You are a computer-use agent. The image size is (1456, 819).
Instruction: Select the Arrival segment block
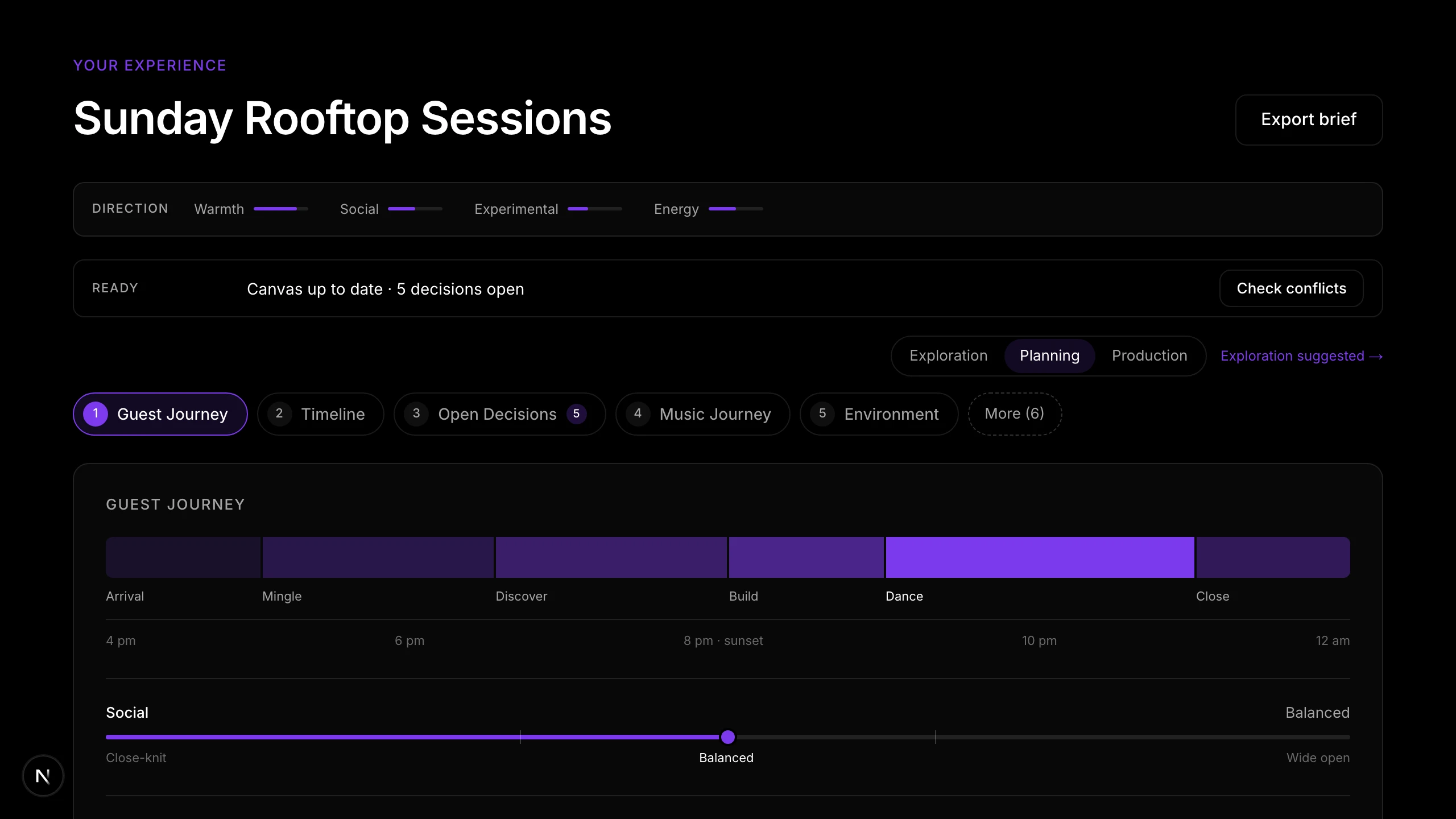pos(183,557)
